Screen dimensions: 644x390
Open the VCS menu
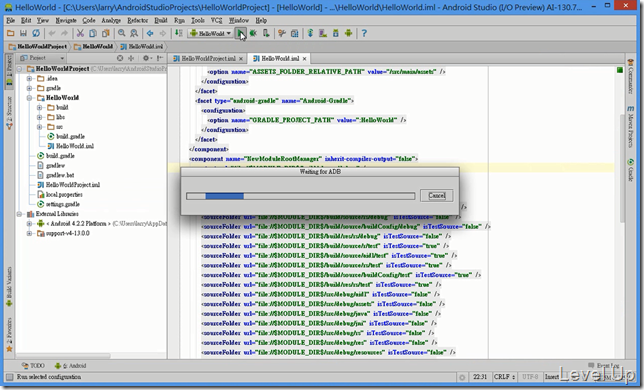[x=216, y=20]
